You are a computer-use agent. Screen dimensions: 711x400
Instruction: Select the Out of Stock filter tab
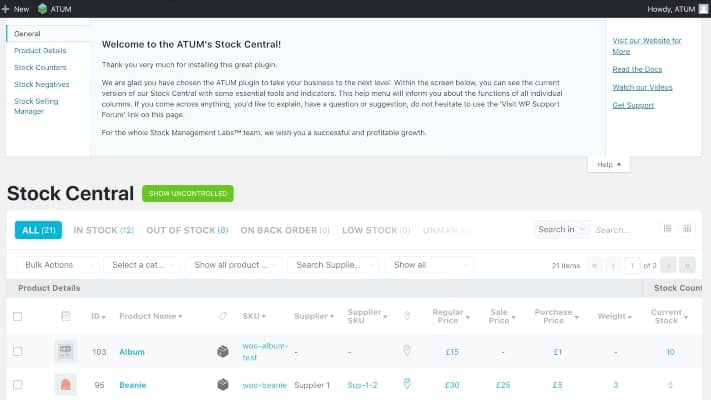187,230
